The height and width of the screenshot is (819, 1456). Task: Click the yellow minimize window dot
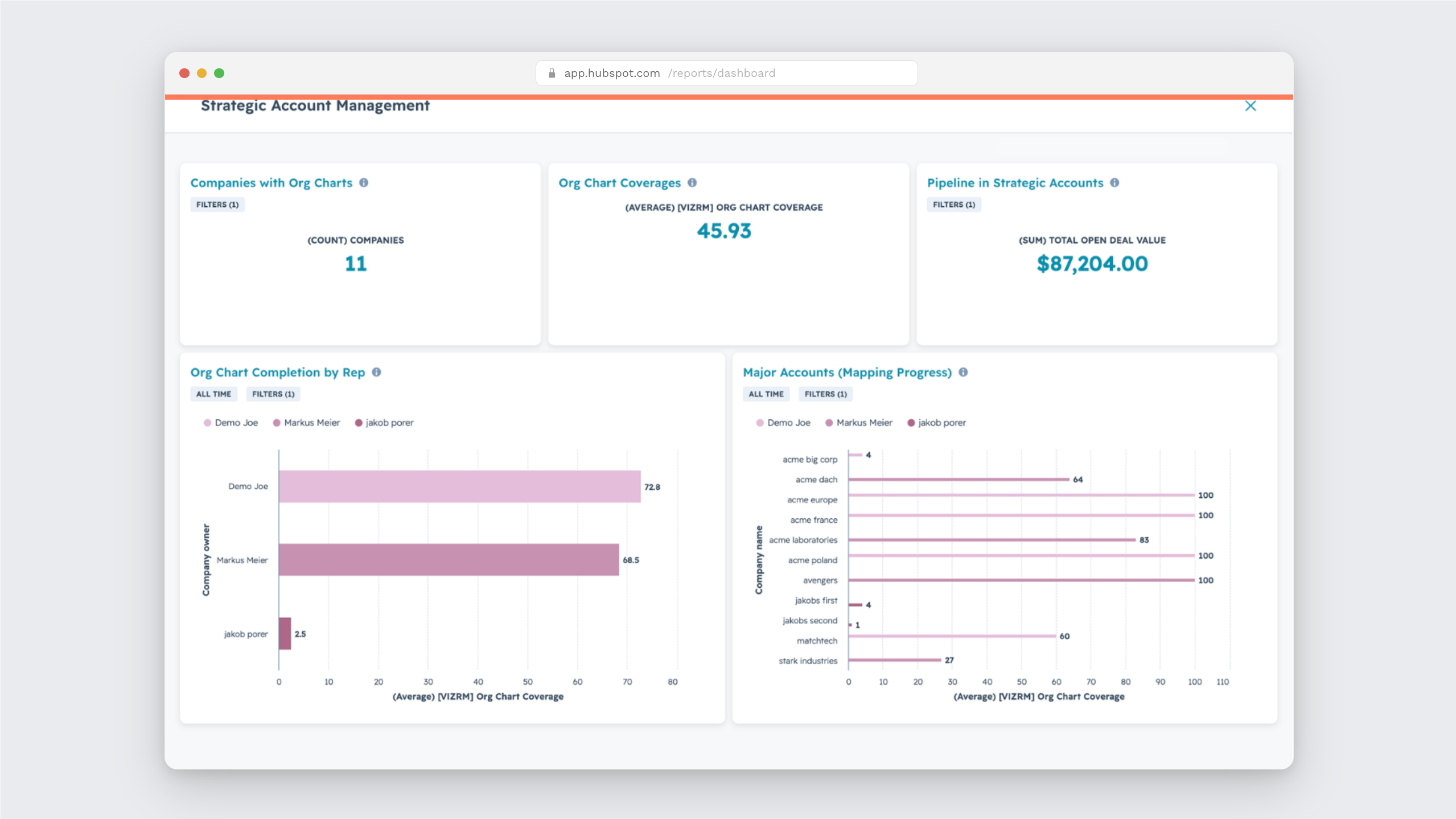tap(201, 73)
